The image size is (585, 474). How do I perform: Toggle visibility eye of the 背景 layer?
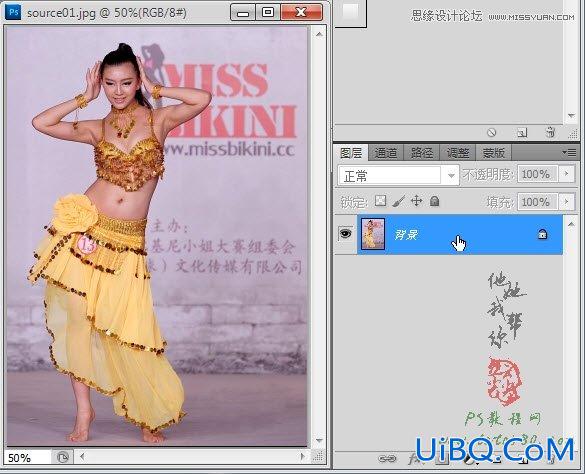[345, 234]
